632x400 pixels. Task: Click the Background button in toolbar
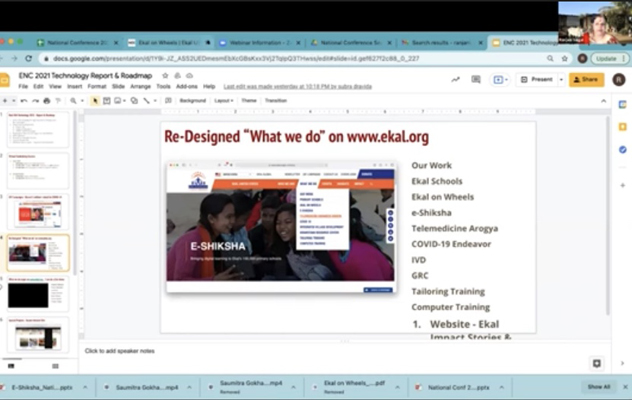pyautogui.click(x=191, y=101)
